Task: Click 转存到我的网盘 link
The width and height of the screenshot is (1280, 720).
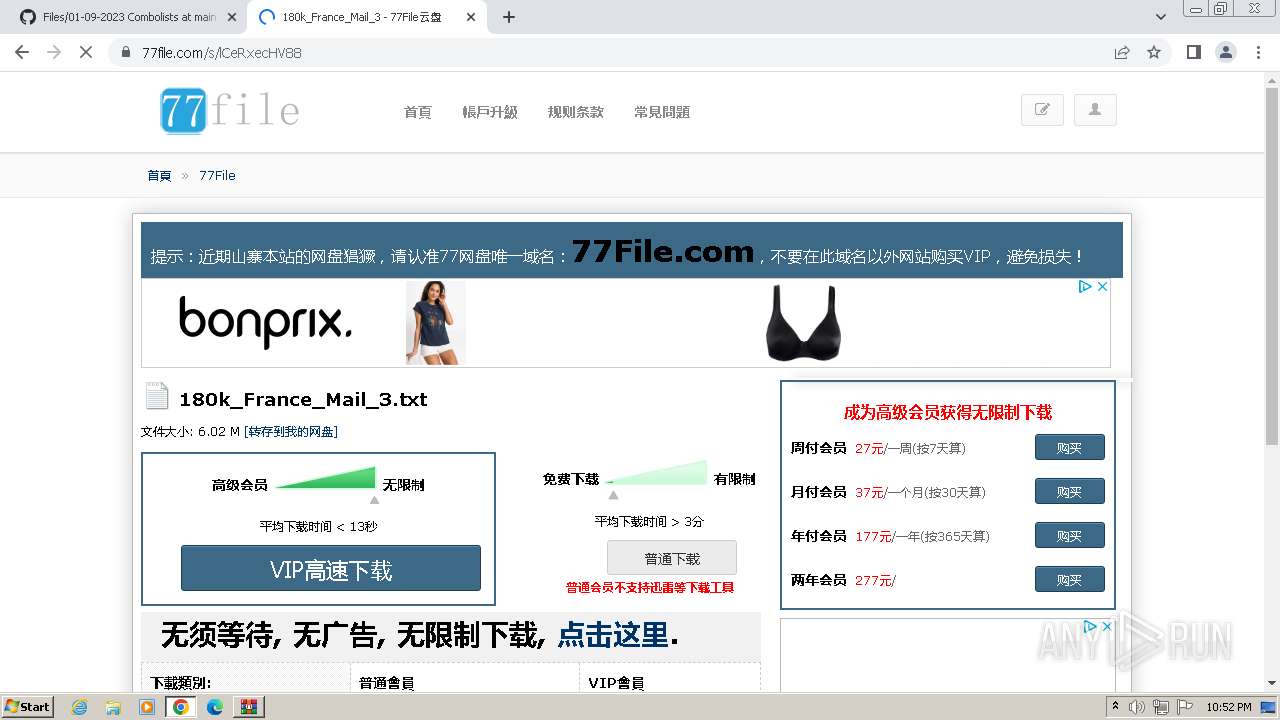Action: tap(291, 431)
